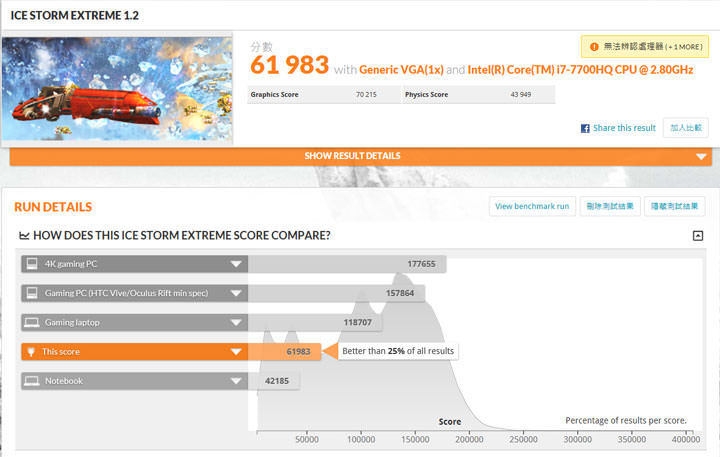
Task: Expand the SHOW RESULT DETAILS bar
Action: point(359,156)
